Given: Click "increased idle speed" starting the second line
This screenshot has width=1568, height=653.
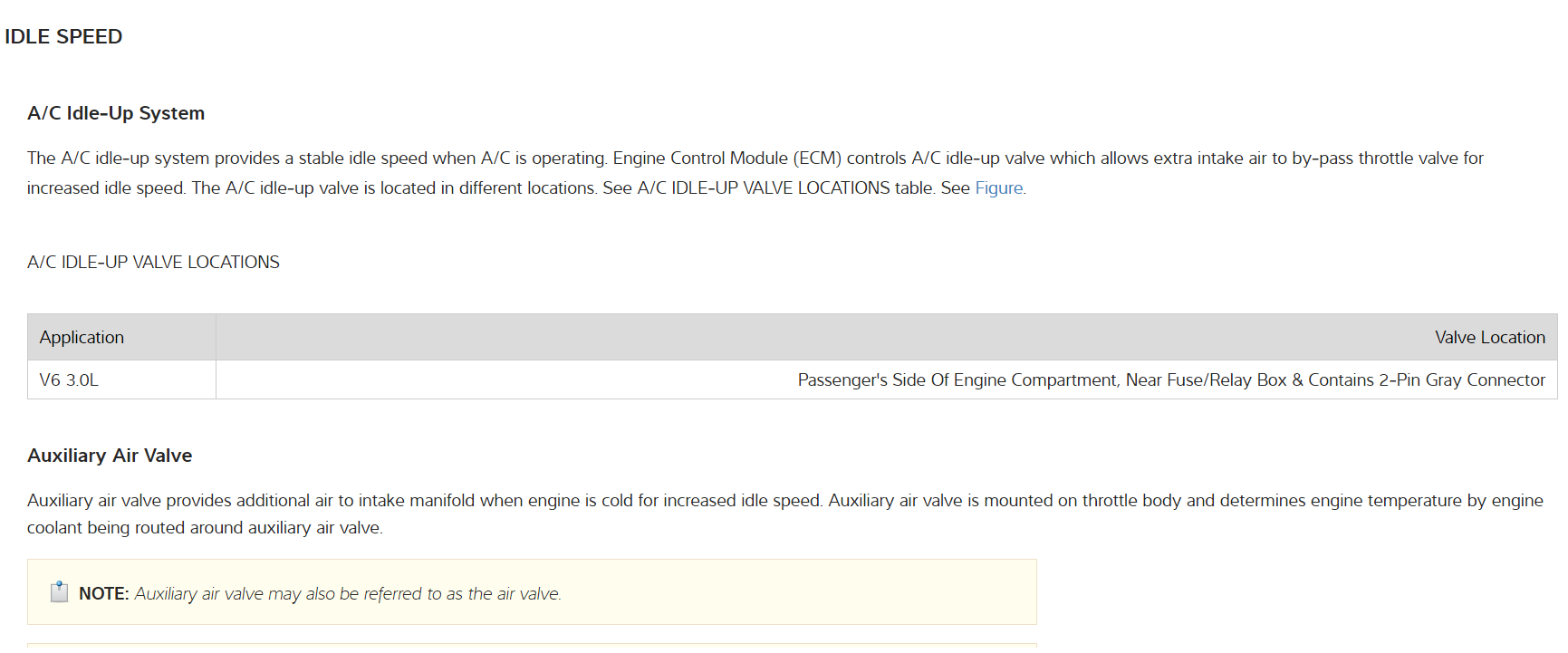Looking at the screenshot, I should point(105,188).
